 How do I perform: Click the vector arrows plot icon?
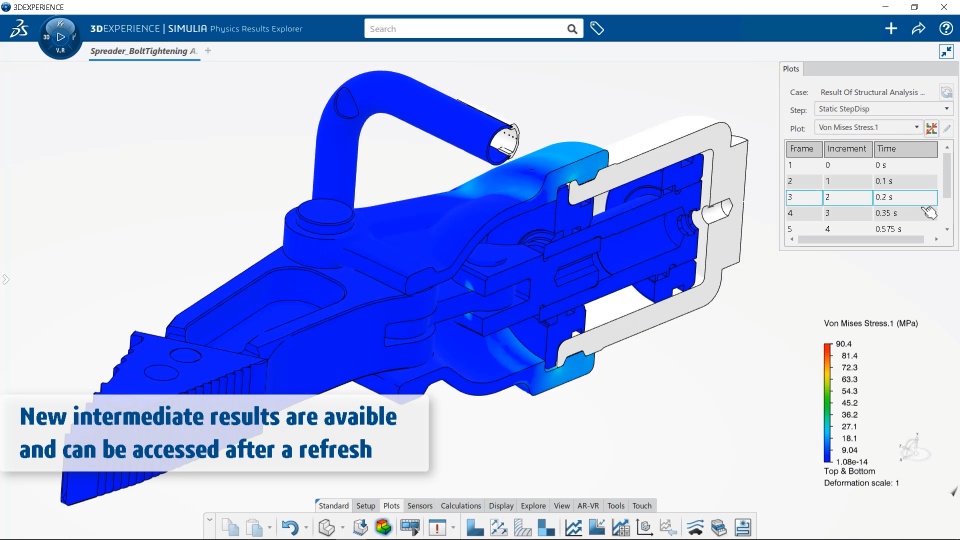coord(499,527)
